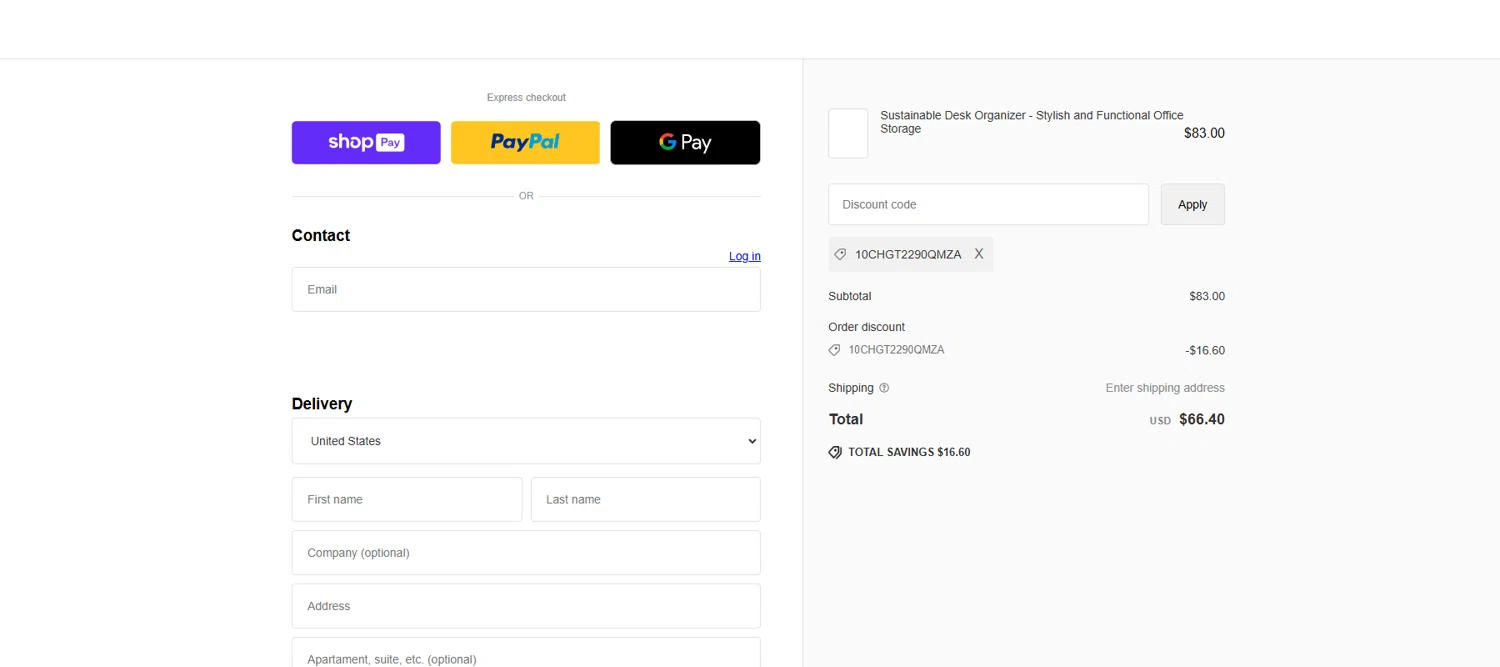Image resolution: width=1500 pixels, height=667 pixels.
Task: Focus the Company (optional) field
Action: coord(526,552)
